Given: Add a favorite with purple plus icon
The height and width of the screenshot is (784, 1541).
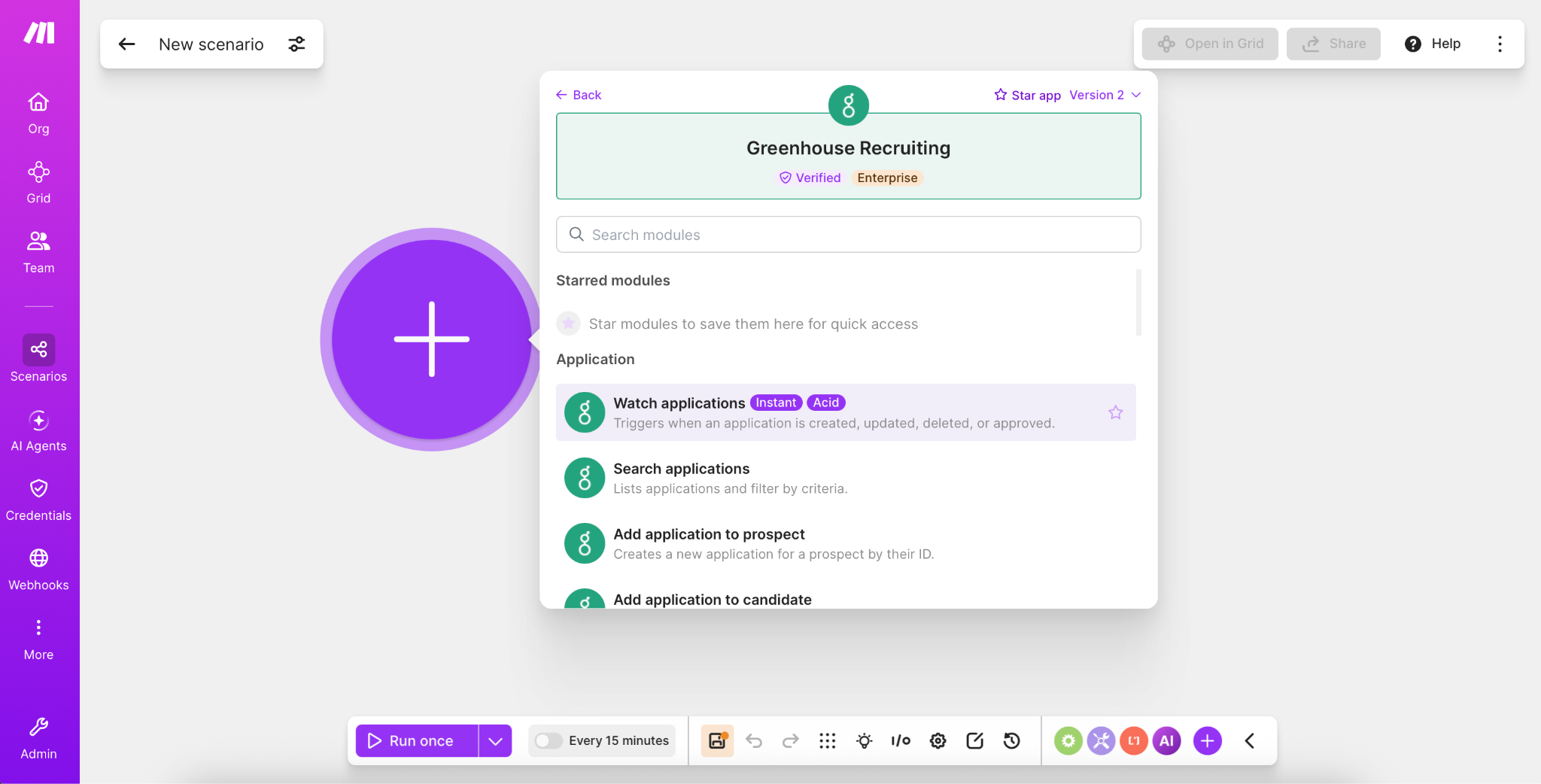Looking at the screenshot, I should pyautogui.click(x=1208, y=741).
